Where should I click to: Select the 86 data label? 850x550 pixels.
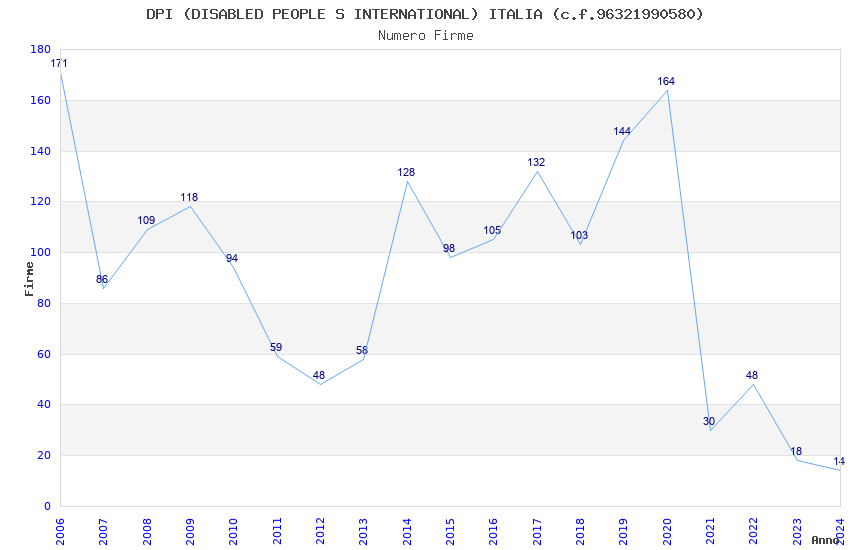coord(102,279)
